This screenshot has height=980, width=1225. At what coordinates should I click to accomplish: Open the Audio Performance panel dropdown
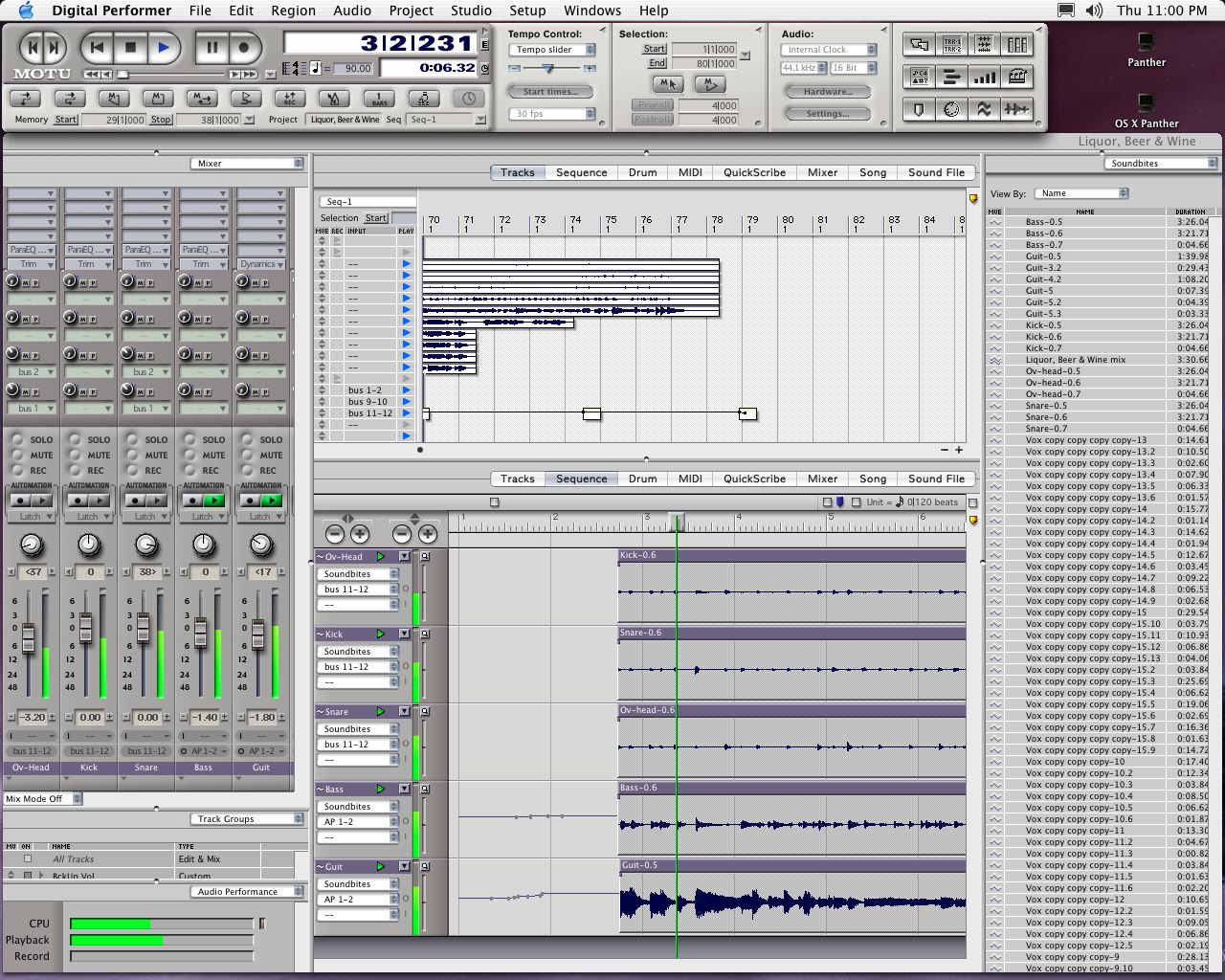(x=247, y=892)
